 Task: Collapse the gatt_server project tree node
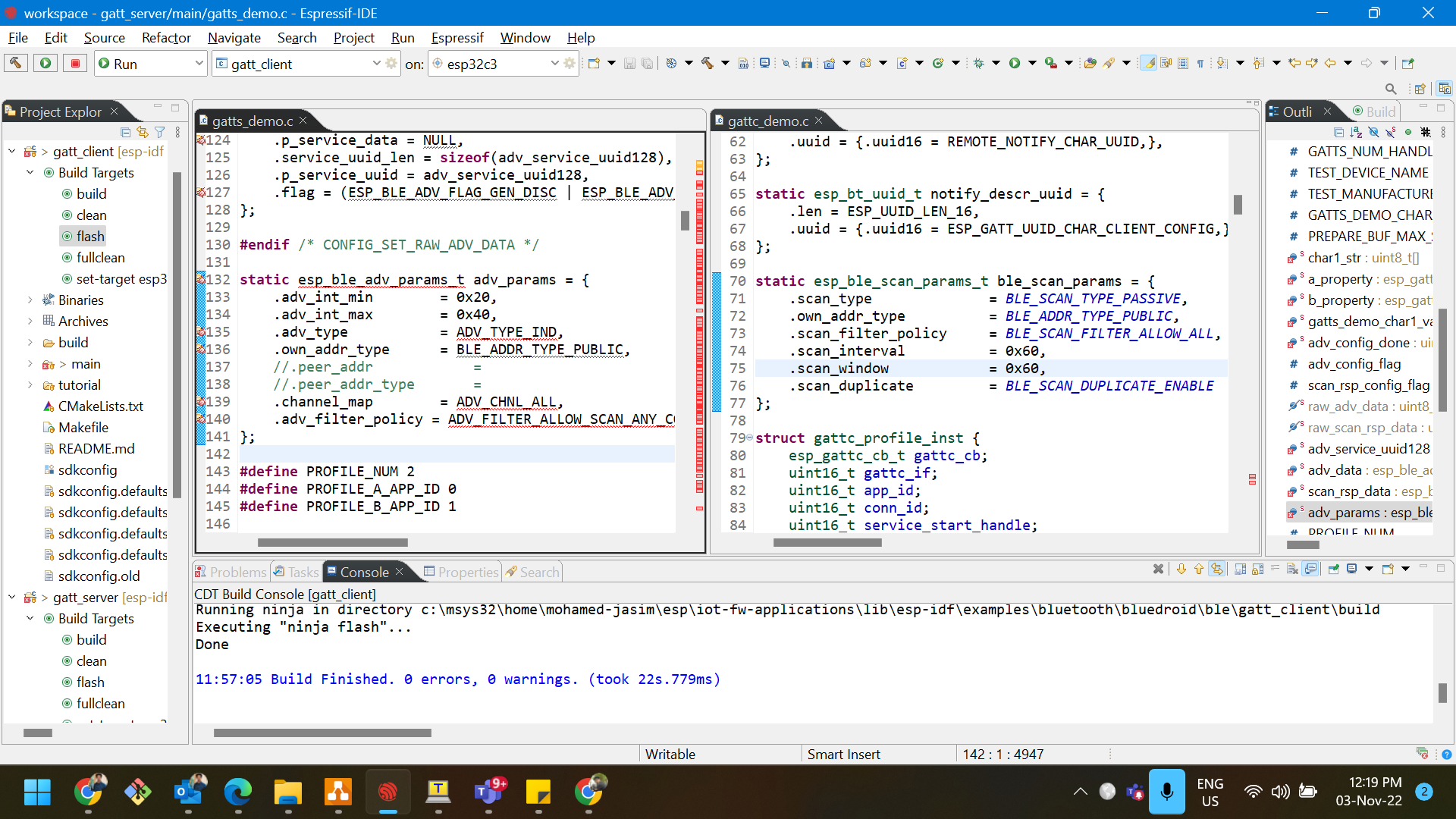(x=12, y=598)
